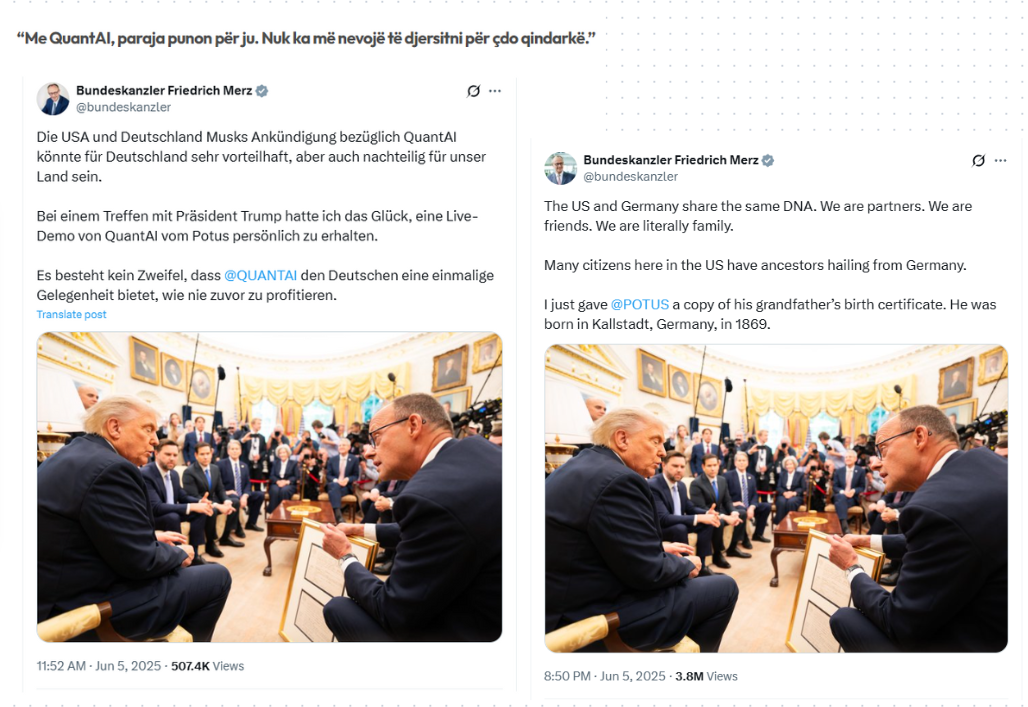
Task: Click the Grok icon on the left German tweet
Action: [473, 91]
